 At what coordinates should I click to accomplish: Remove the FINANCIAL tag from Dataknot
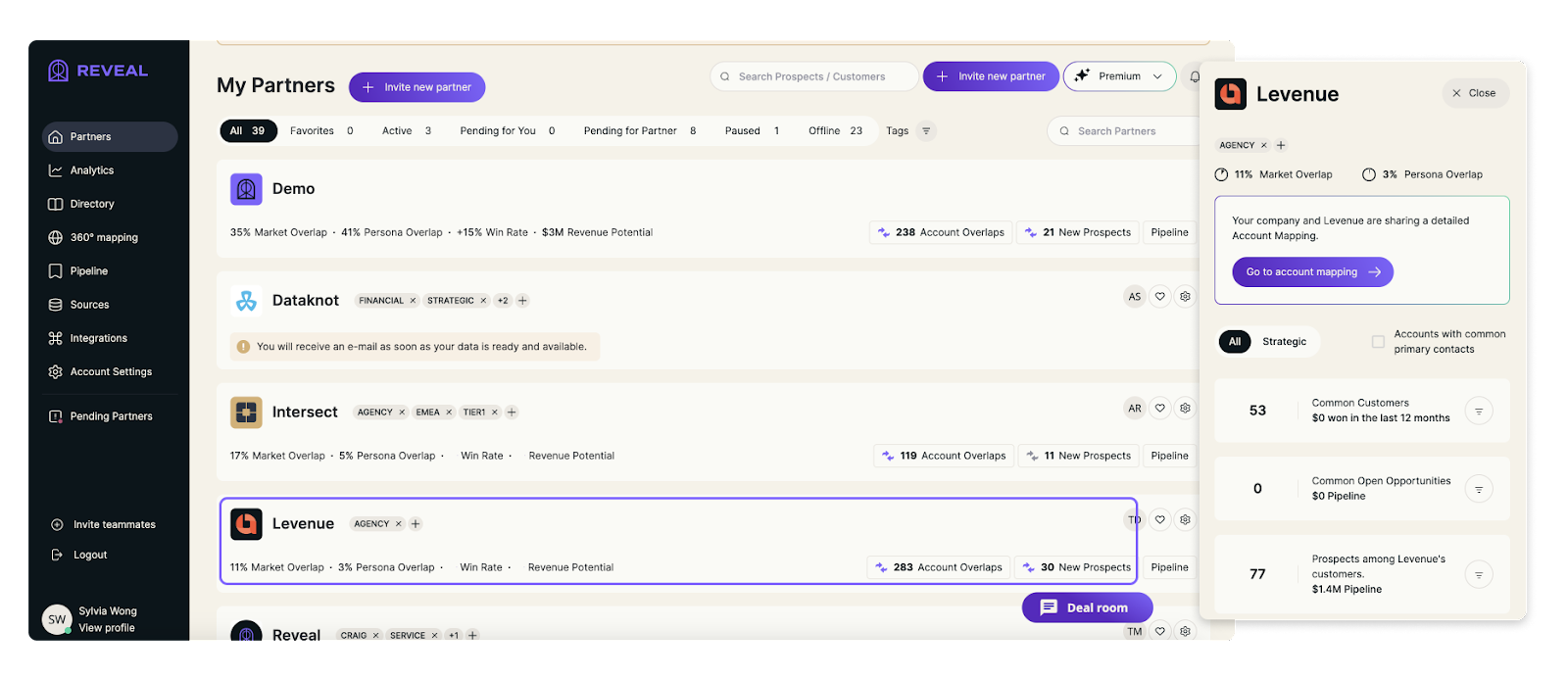413,301
